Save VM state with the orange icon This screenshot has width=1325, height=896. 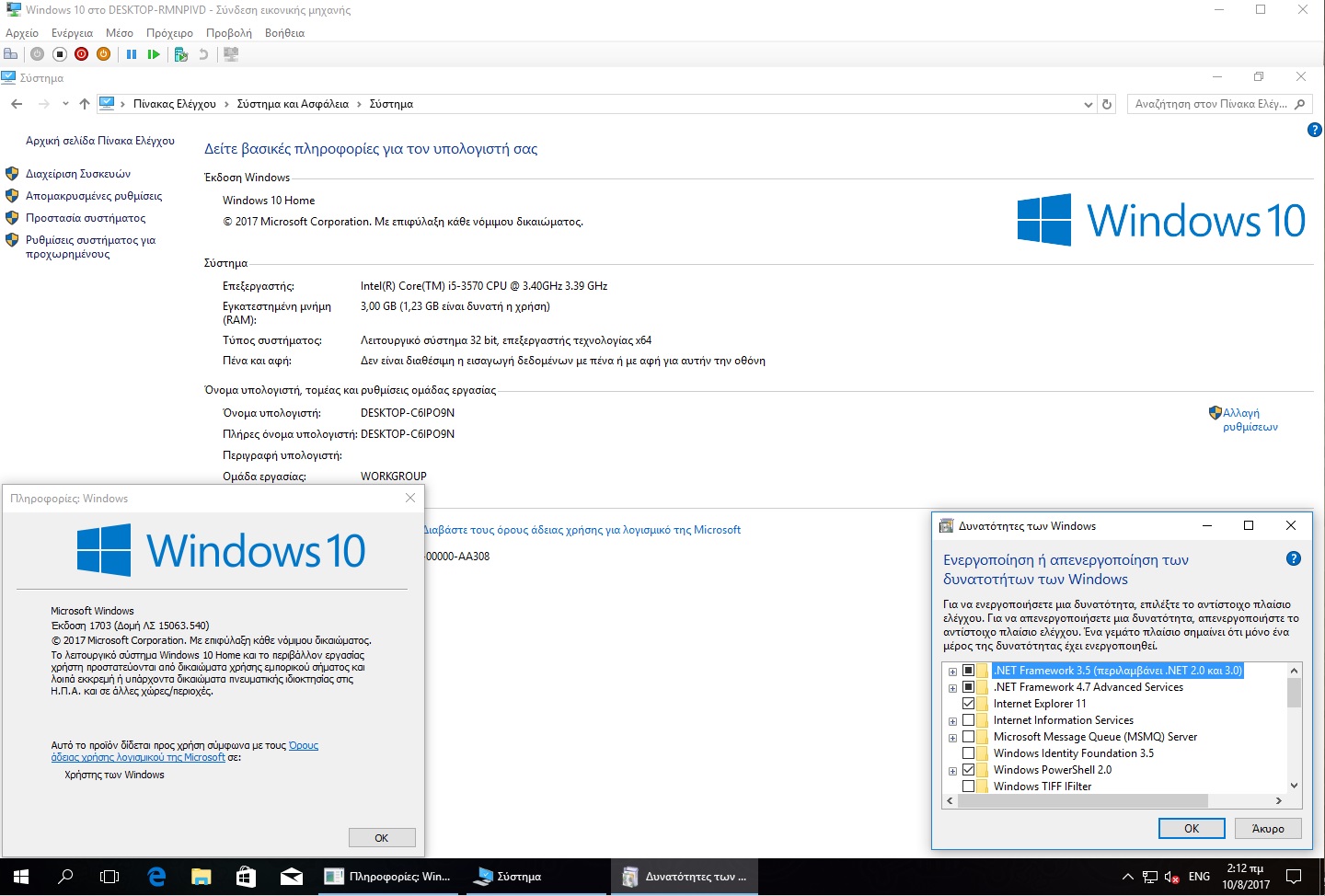pyautogui.click(x=103, y=54)
